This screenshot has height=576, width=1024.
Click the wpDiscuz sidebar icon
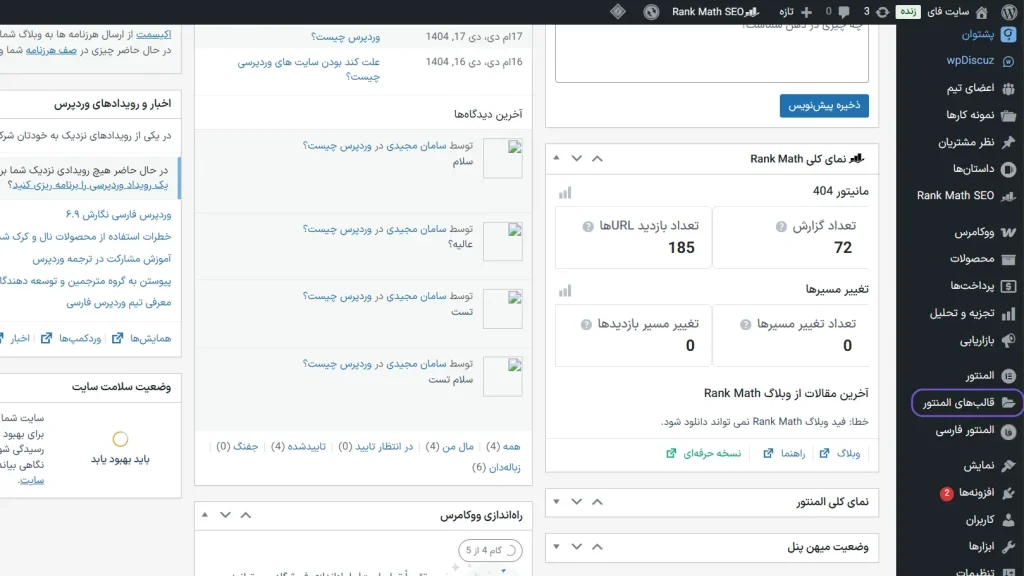coord(1008,60)
